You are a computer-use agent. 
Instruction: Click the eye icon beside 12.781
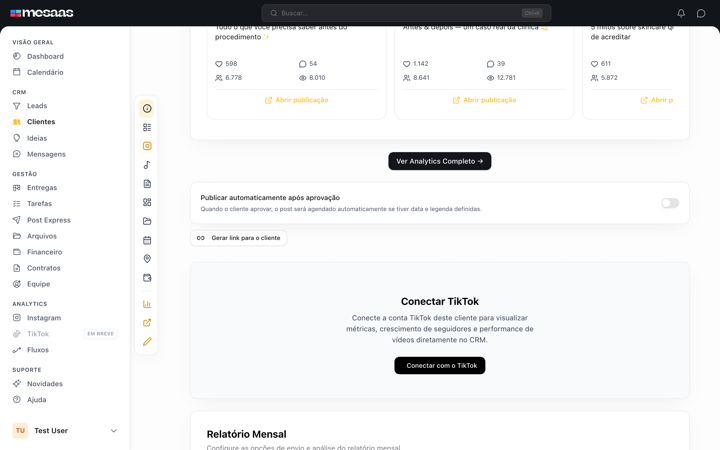(x=490, y=78)
